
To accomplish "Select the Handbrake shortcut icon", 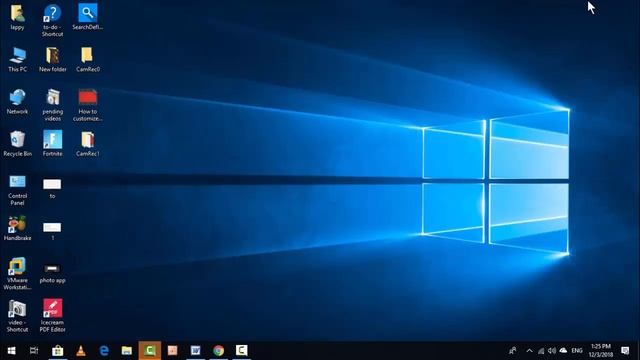I will coord(17,228).
